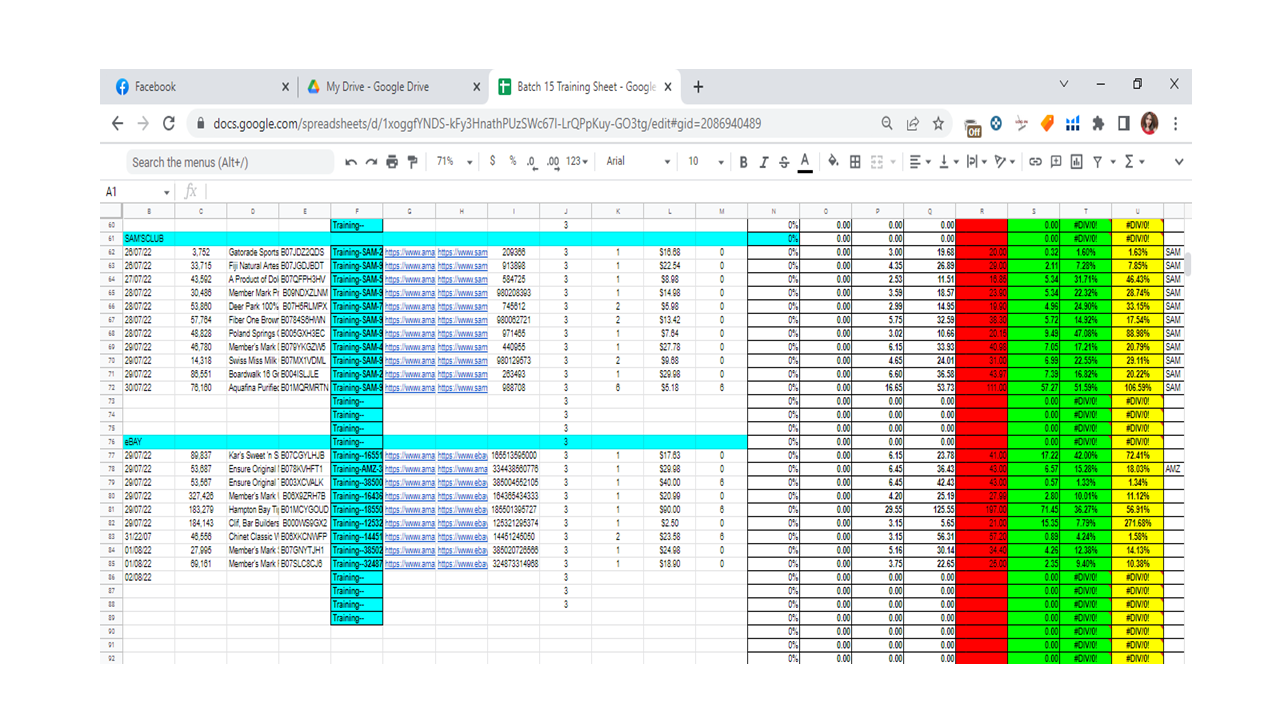Viewport: 1280px width, 720px height.
Task: Open the Chrome profile avatar
Action: click(x=1149, y=124)
